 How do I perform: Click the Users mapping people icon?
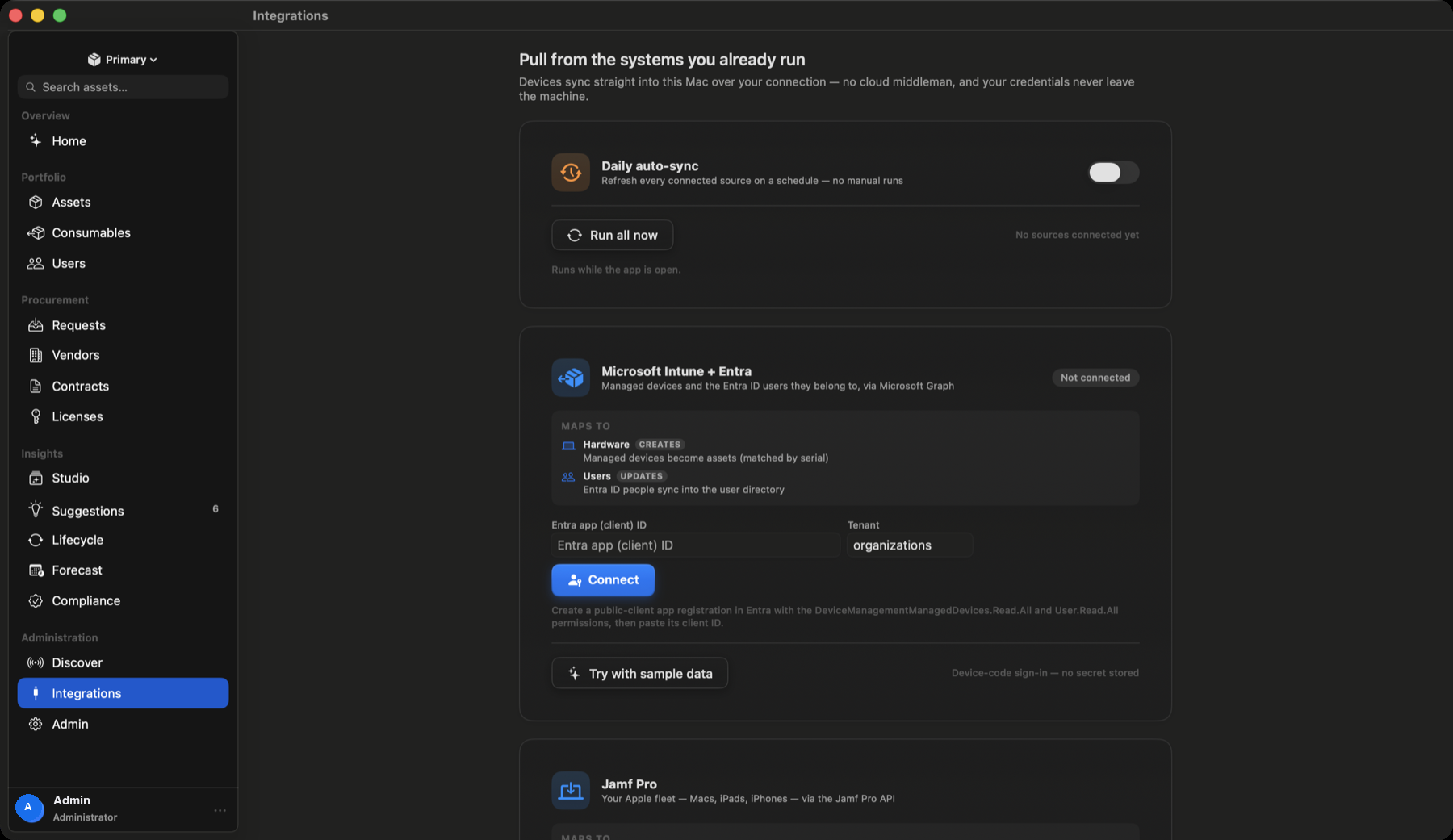[568, 477]
